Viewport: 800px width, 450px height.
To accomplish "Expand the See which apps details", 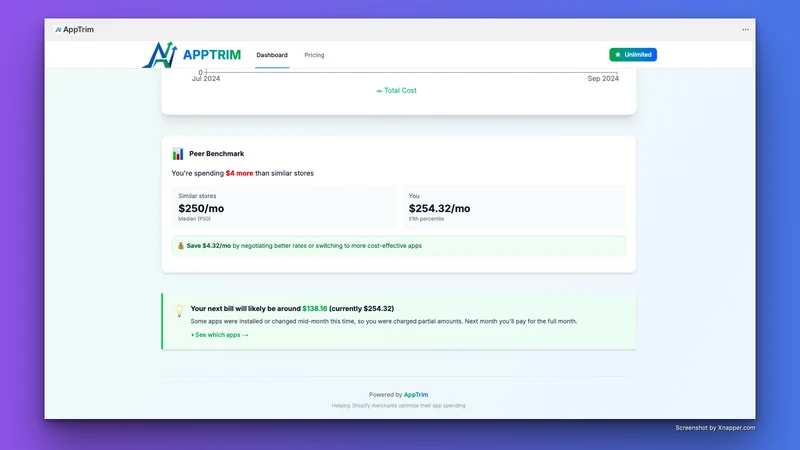I will pos(220,335).
